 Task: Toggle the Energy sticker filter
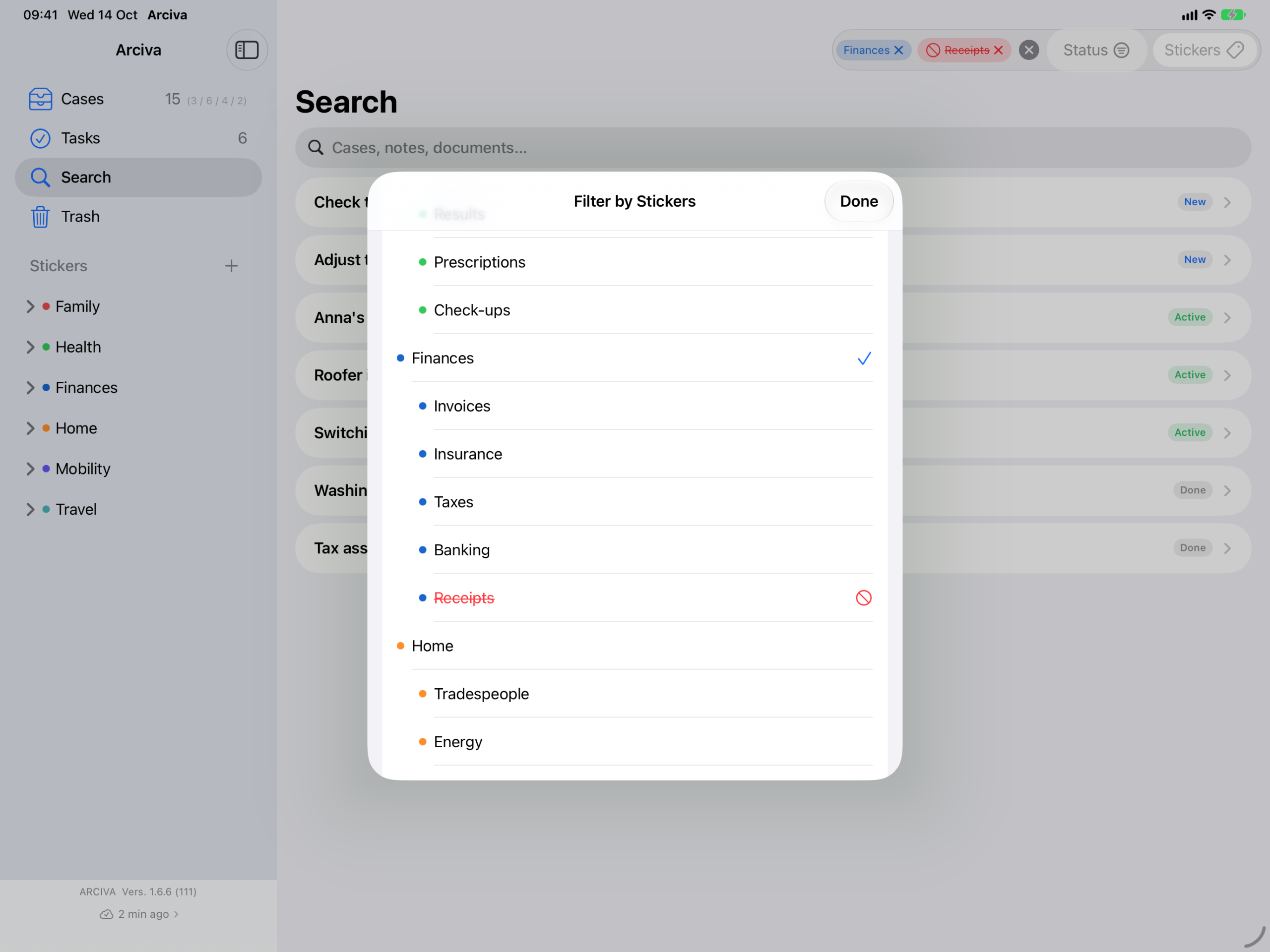point(635,742)
